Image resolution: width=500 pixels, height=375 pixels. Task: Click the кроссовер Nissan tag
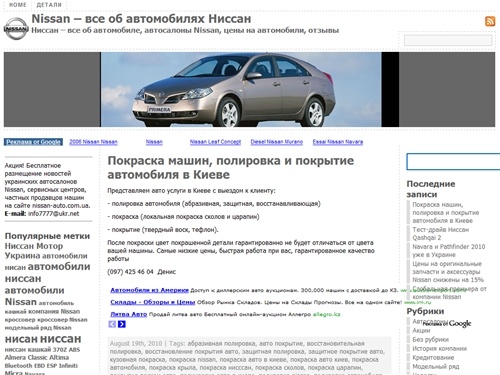click(62, 320)
